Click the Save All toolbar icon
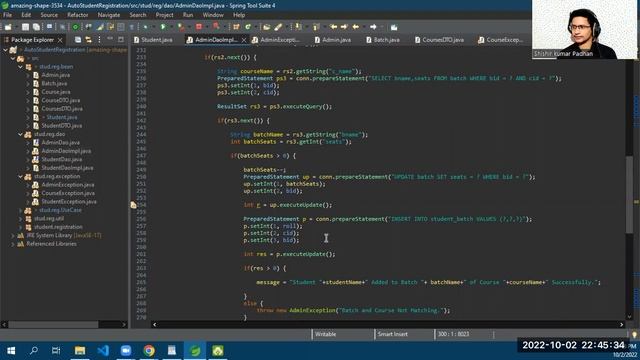The height and width of the screenshot is (360, 640). [36, 27]
